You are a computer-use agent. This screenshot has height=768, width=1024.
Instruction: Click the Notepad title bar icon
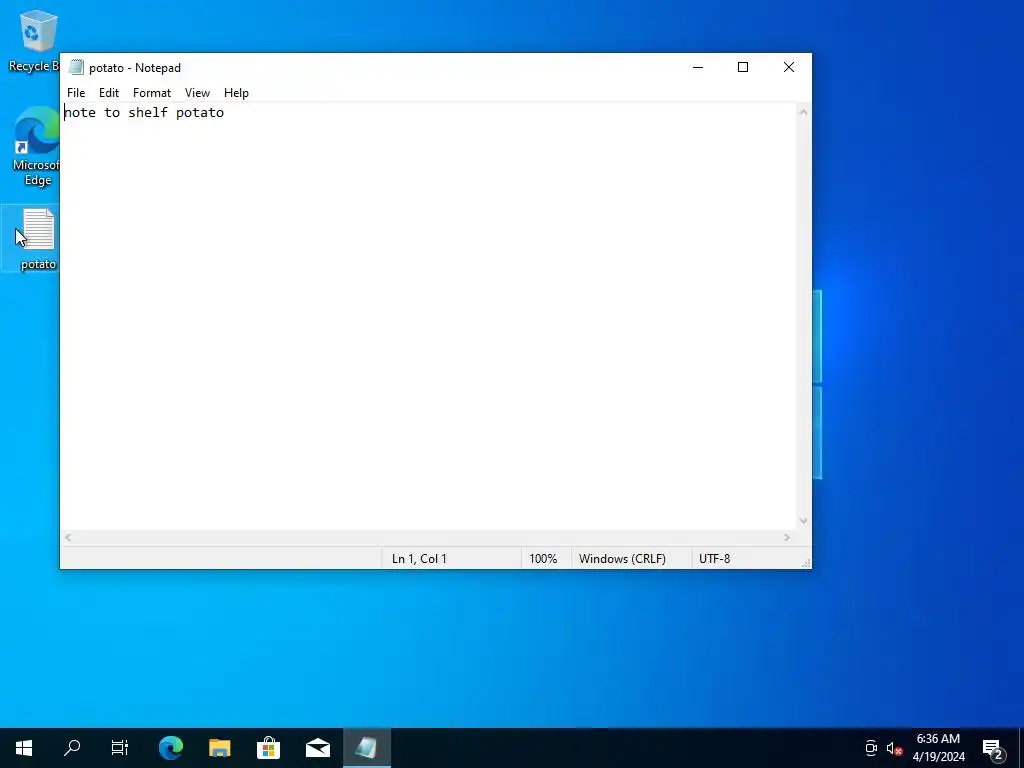(x=76, y=67)
